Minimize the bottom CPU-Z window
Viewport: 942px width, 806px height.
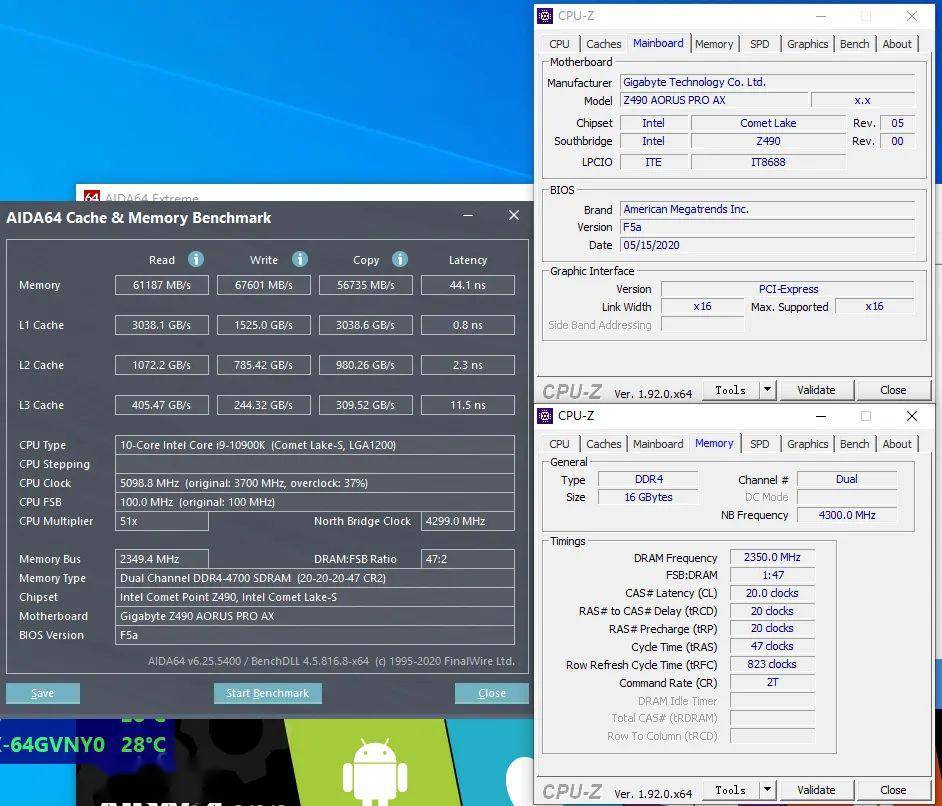(x=821, y=416)
